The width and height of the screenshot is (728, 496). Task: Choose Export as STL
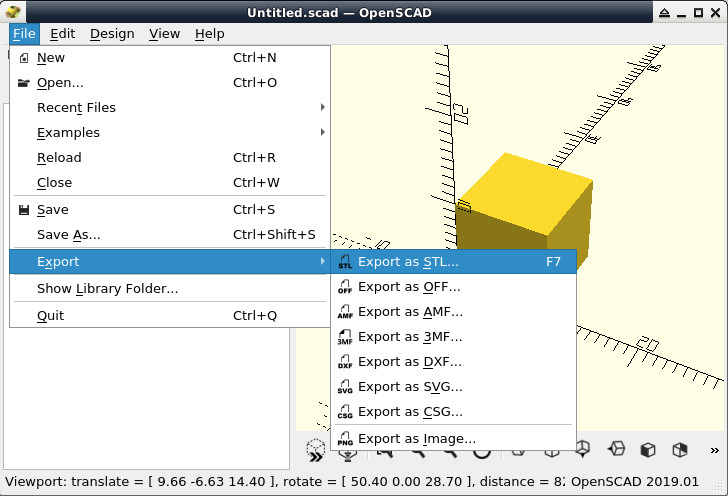[x=454, y=261]
